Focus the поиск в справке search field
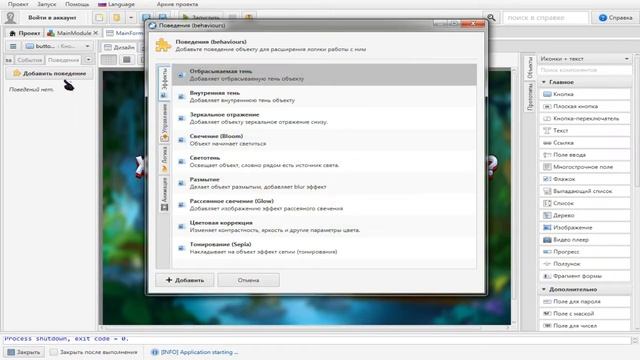 546,18
